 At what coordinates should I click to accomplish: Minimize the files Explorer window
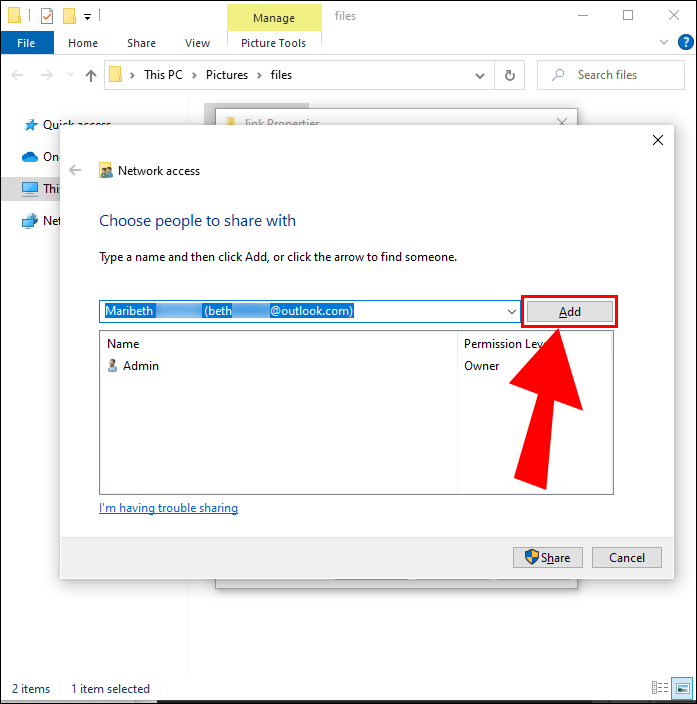pyautogui.click(x=583, y=16)
